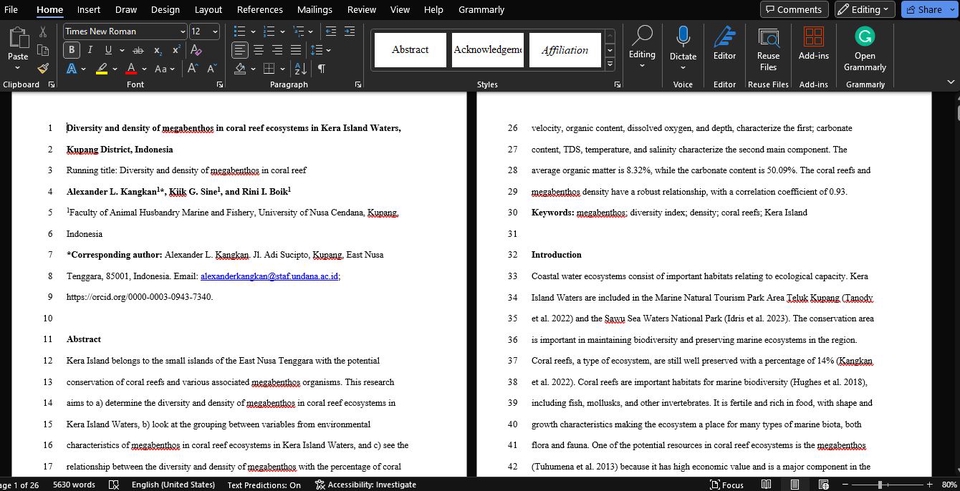The height and width of the screenshot is (491, 960).
Task: Click the Paste clipboard icon
Action: [x=18, y=39]
